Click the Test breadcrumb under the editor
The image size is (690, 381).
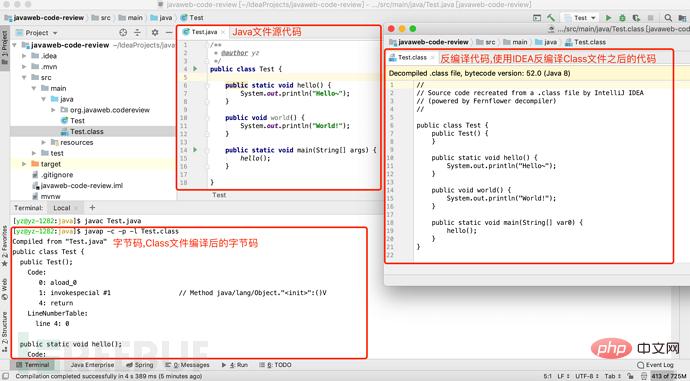pyautogui.click(x=219, y=195)
